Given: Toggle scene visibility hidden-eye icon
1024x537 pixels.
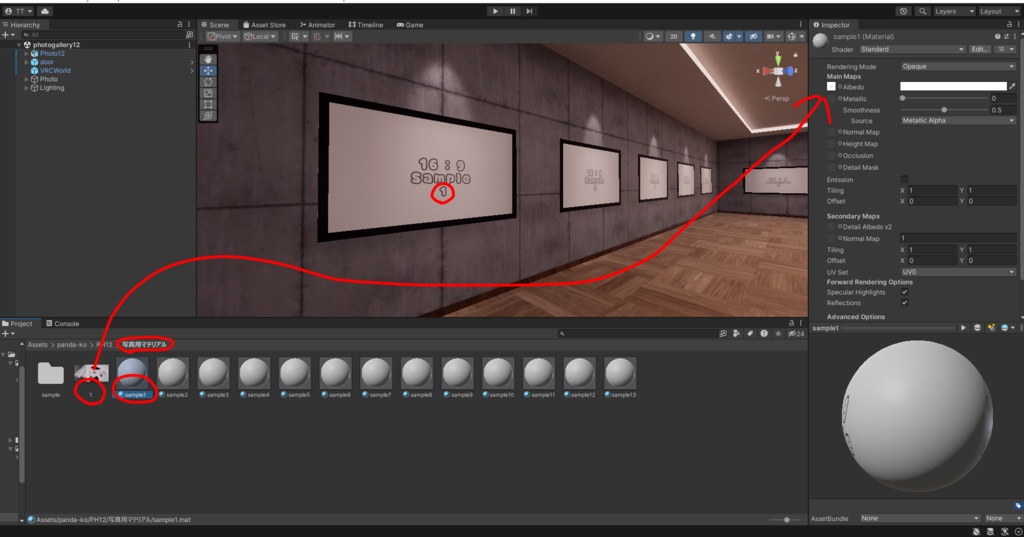Looking at the screenshot, I should [753, 37].
